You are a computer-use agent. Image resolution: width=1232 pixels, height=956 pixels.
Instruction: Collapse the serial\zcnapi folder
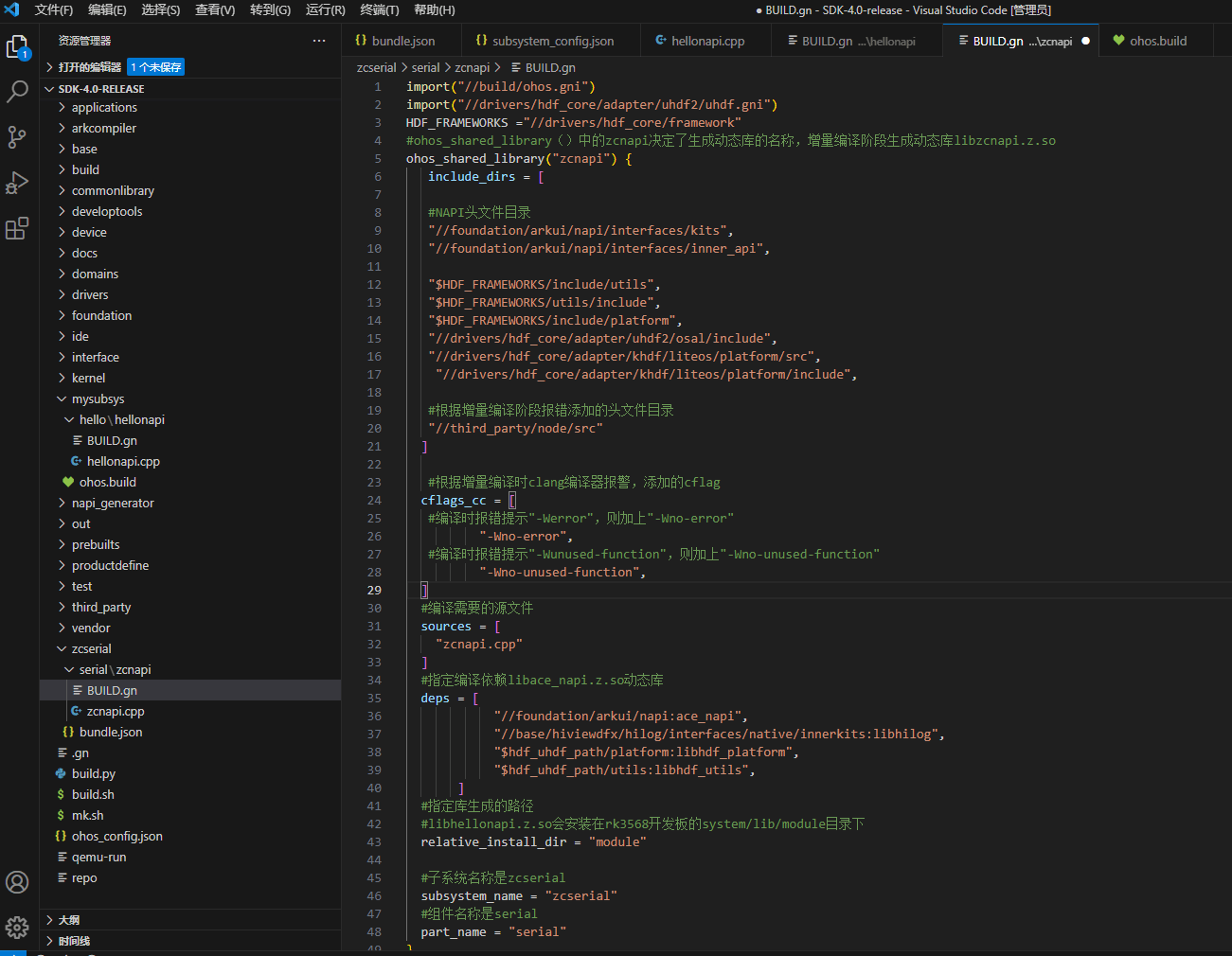point(189,669)
